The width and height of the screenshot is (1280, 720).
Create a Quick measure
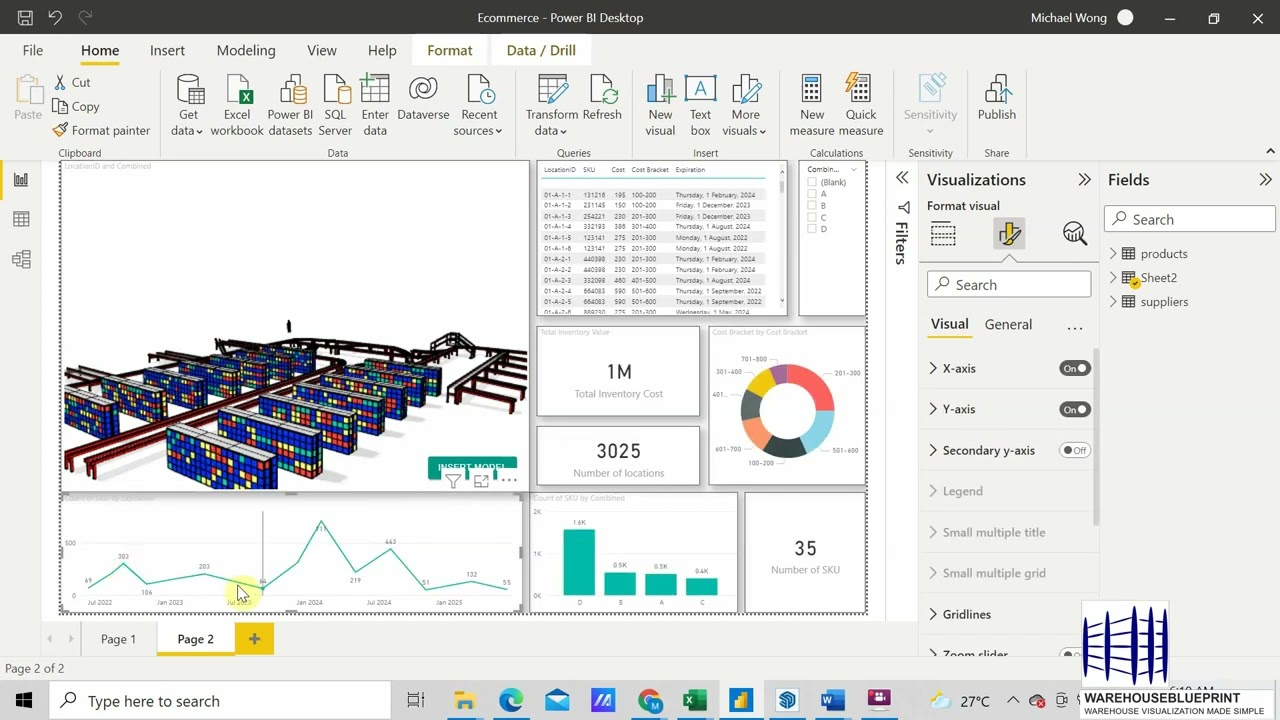click(861, 106)
